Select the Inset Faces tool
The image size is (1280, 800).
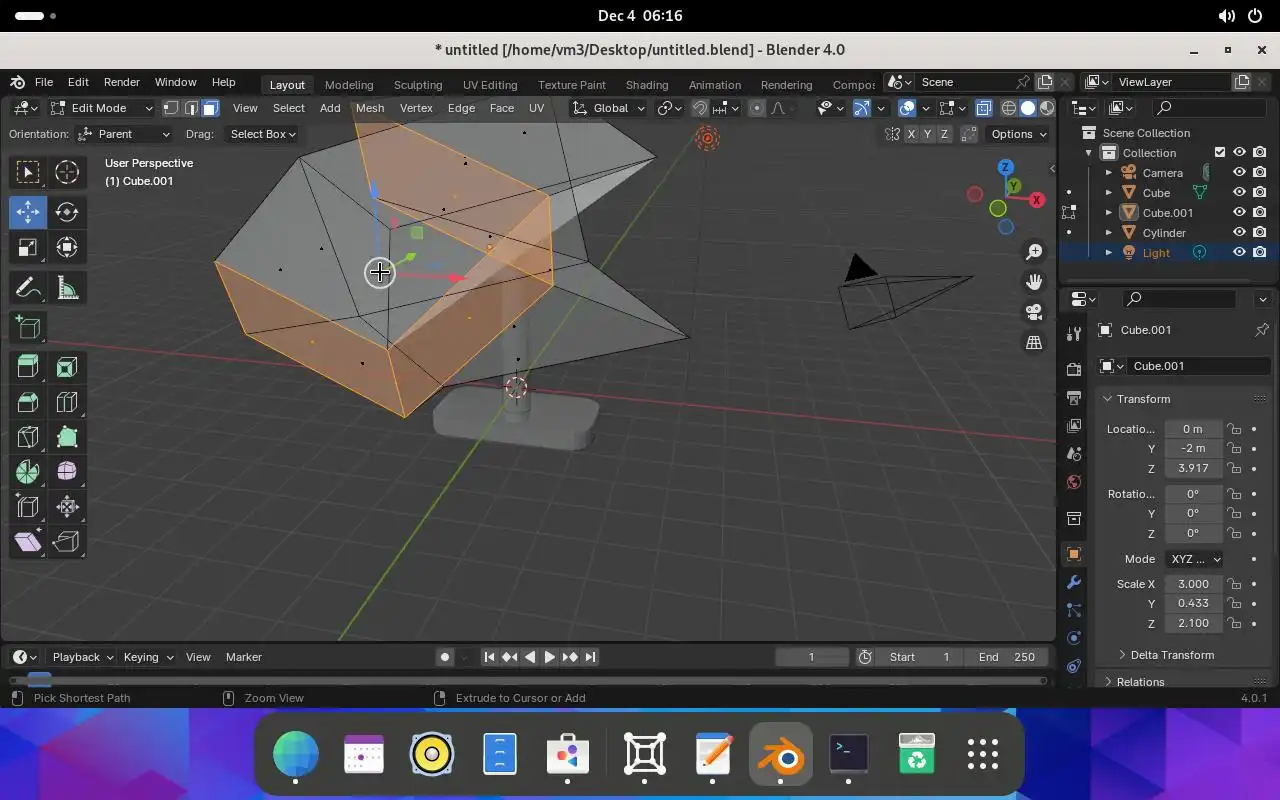coord(67,367)
